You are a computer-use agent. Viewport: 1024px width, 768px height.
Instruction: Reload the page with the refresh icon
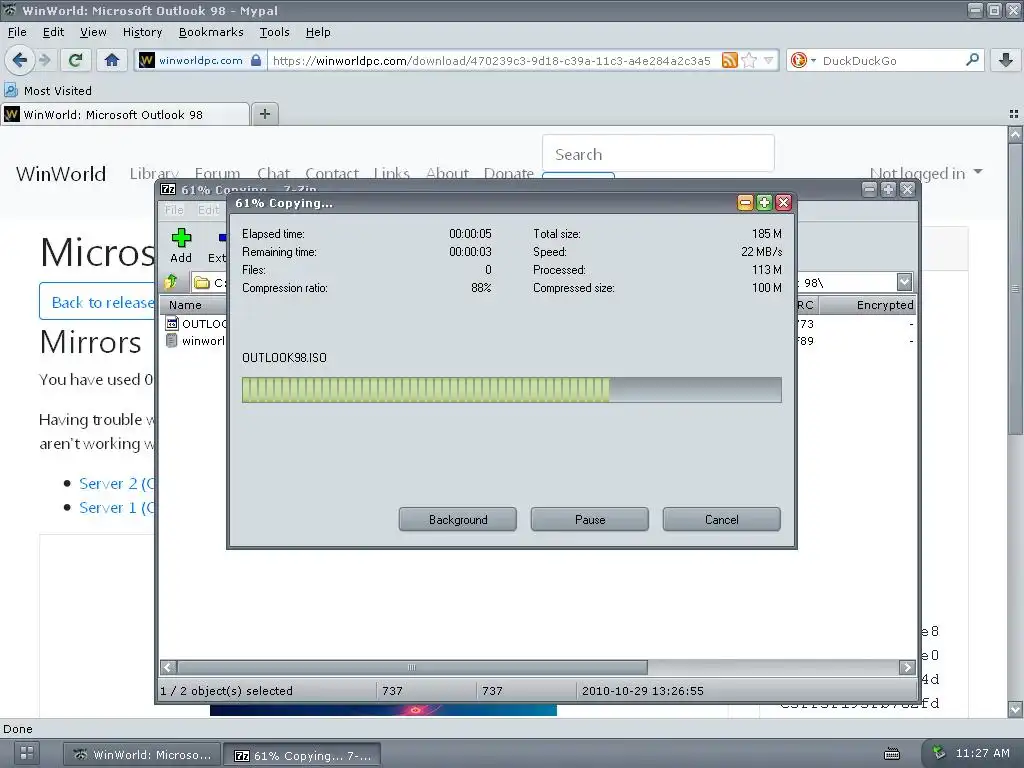[x=75, y=60]
